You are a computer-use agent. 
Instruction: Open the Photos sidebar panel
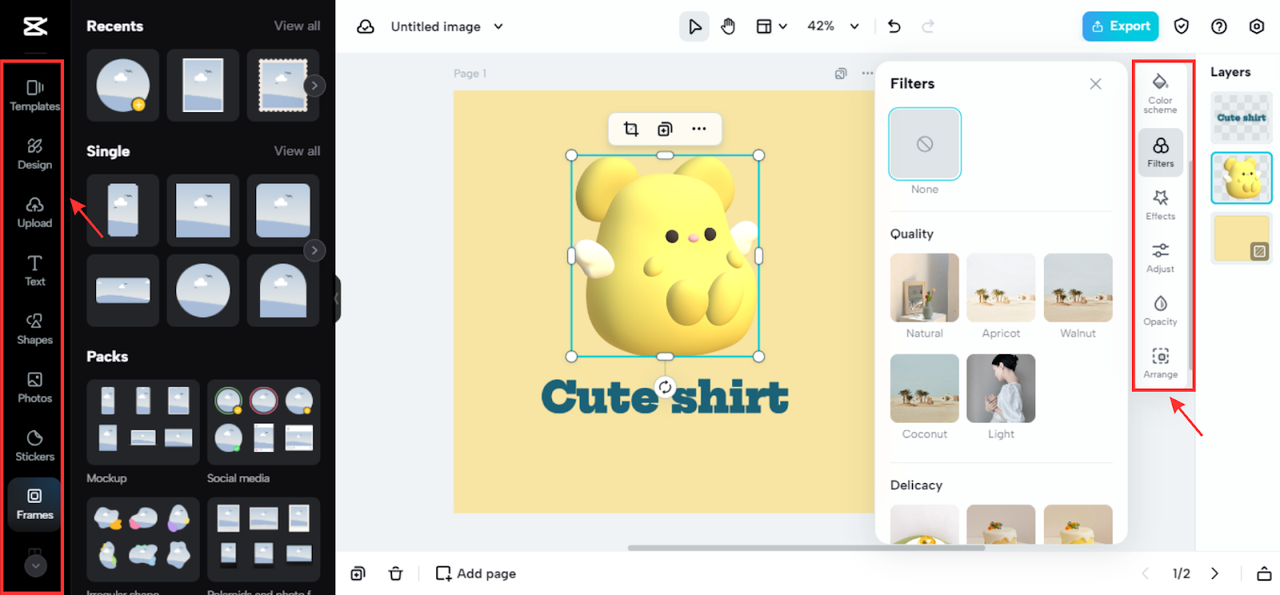[x=35, y=387]
